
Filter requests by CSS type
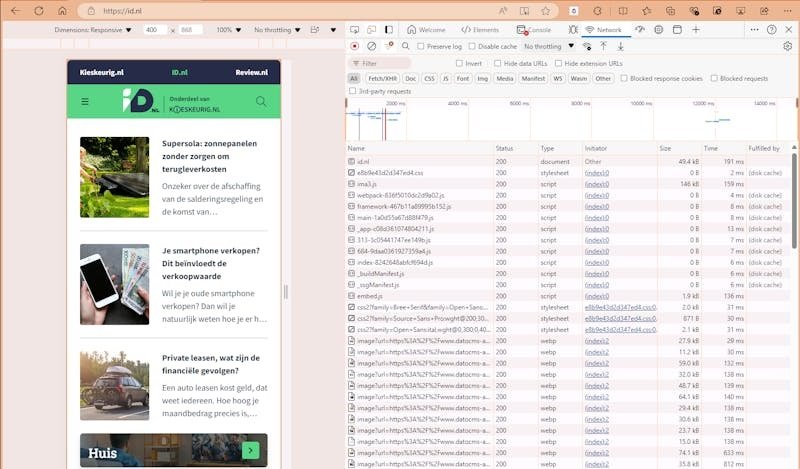click(x=430, y=79)
